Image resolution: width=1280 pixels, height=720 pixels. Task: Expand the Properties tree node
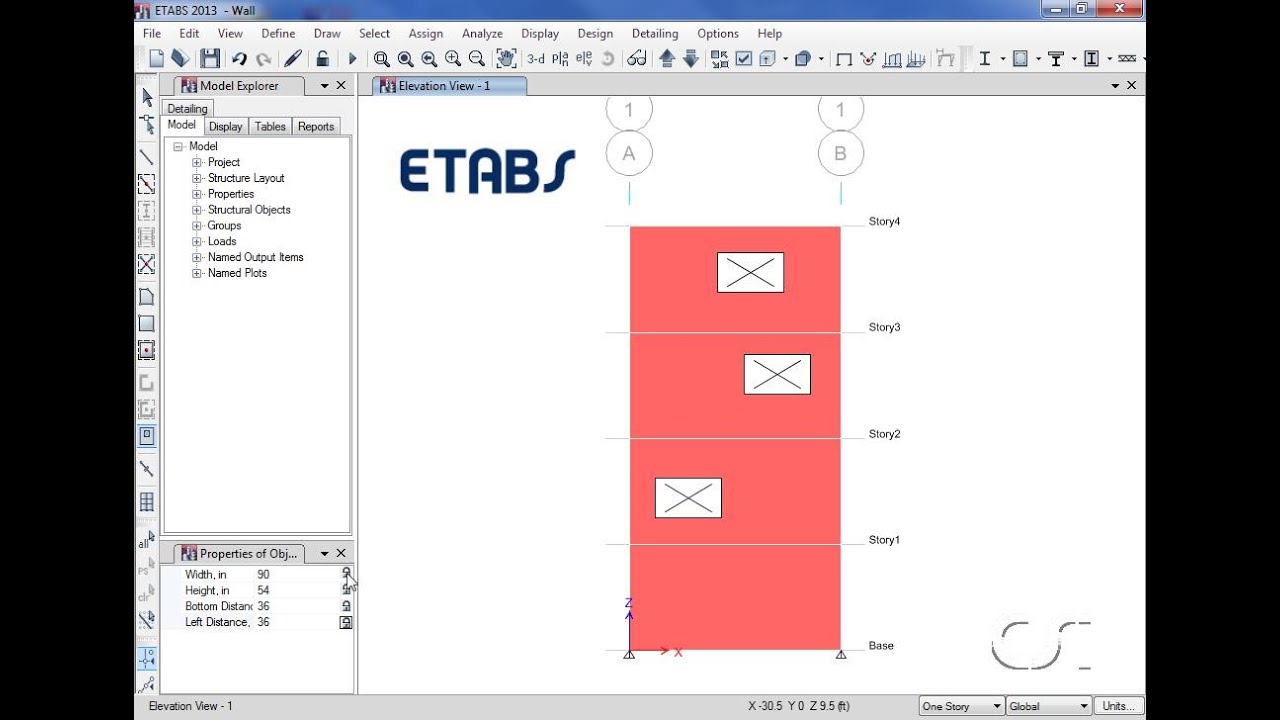click(197, 194)
